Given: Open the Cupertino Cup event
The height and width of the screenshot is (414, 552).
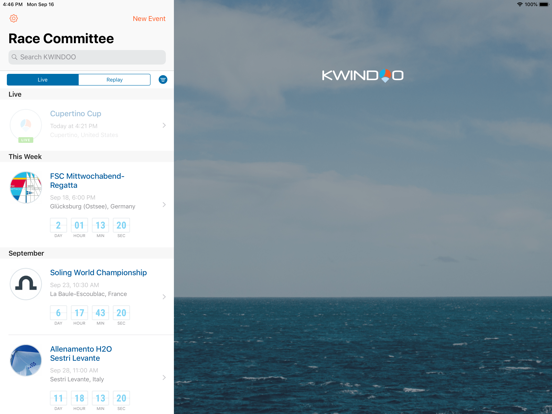Looking at the screenshot, I should [87, 125].
